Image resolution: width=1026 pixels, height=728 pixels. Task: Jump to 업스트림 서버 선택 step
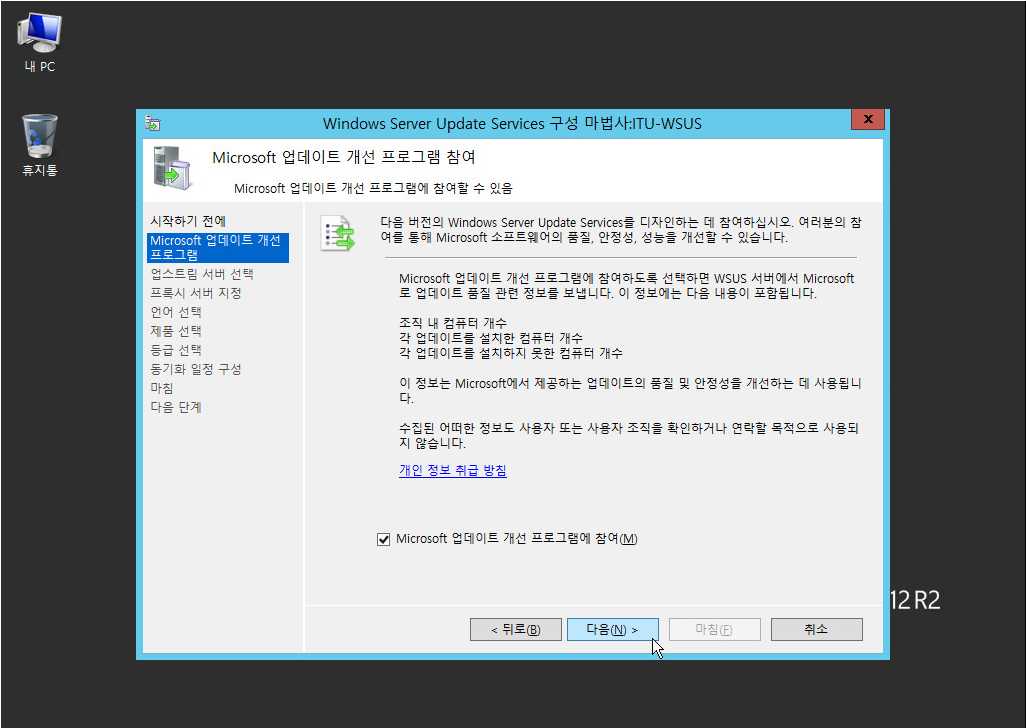pyautogui.click(x=201, y=274)
